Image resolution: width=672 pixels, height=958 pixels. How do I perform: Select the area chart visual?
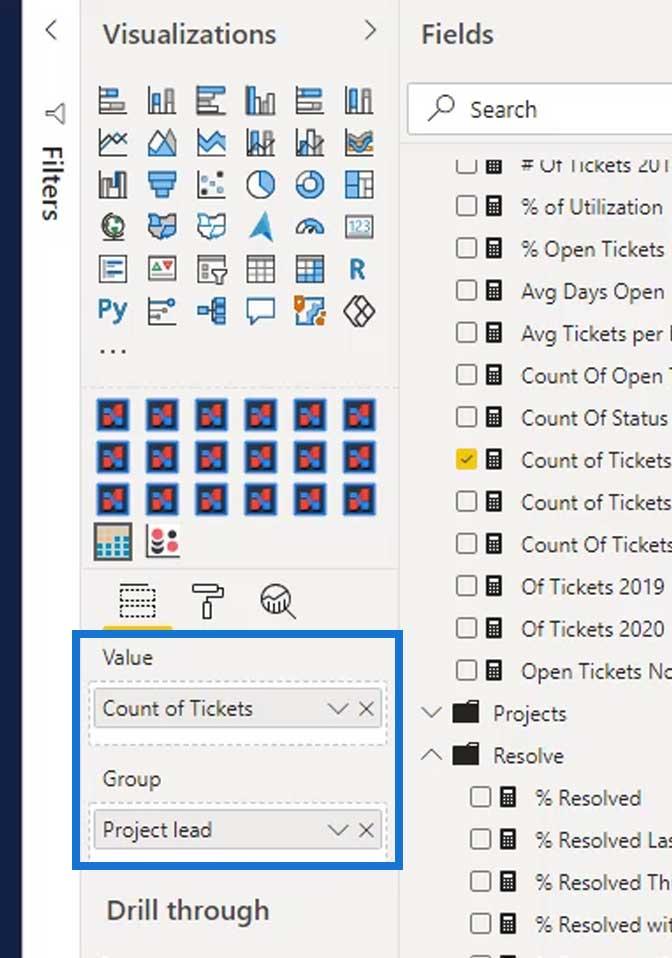point(162,143)
